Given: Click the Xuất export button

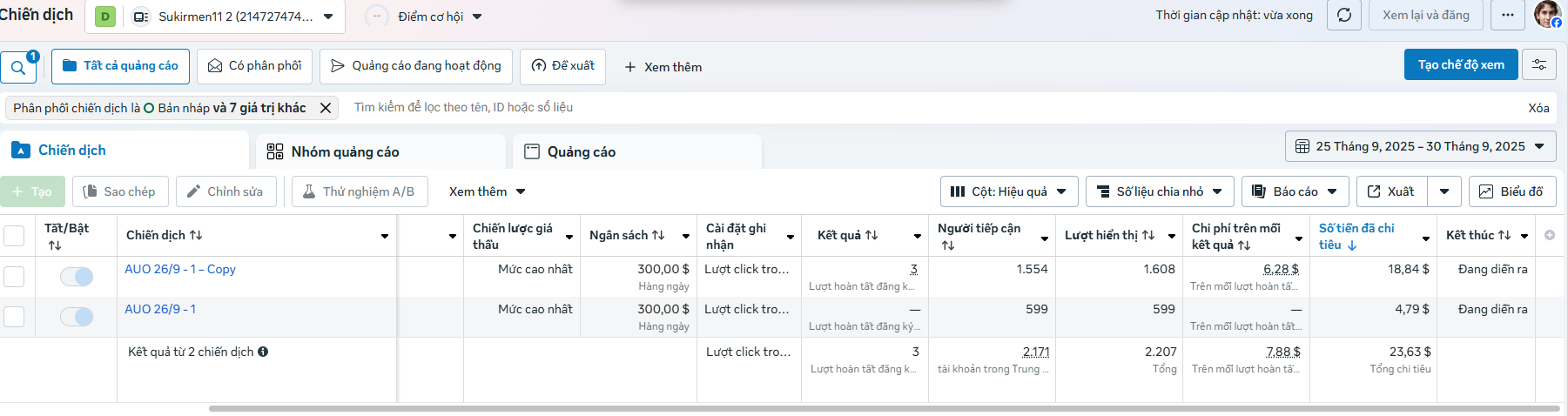Looking at the screenshot, I should [1391, 191].
